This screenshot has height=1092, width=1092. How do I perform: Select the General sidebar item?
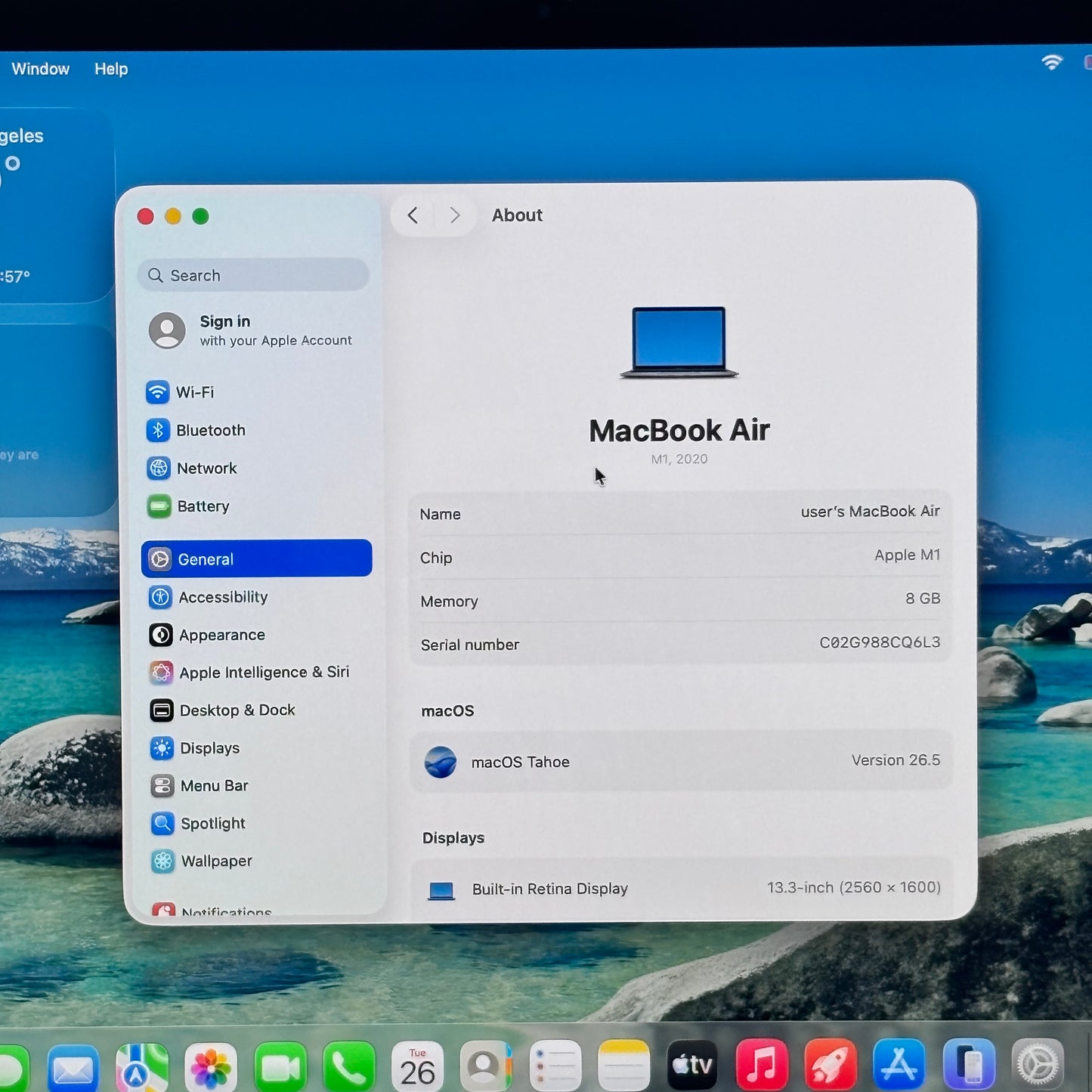[x=256, y=558]
